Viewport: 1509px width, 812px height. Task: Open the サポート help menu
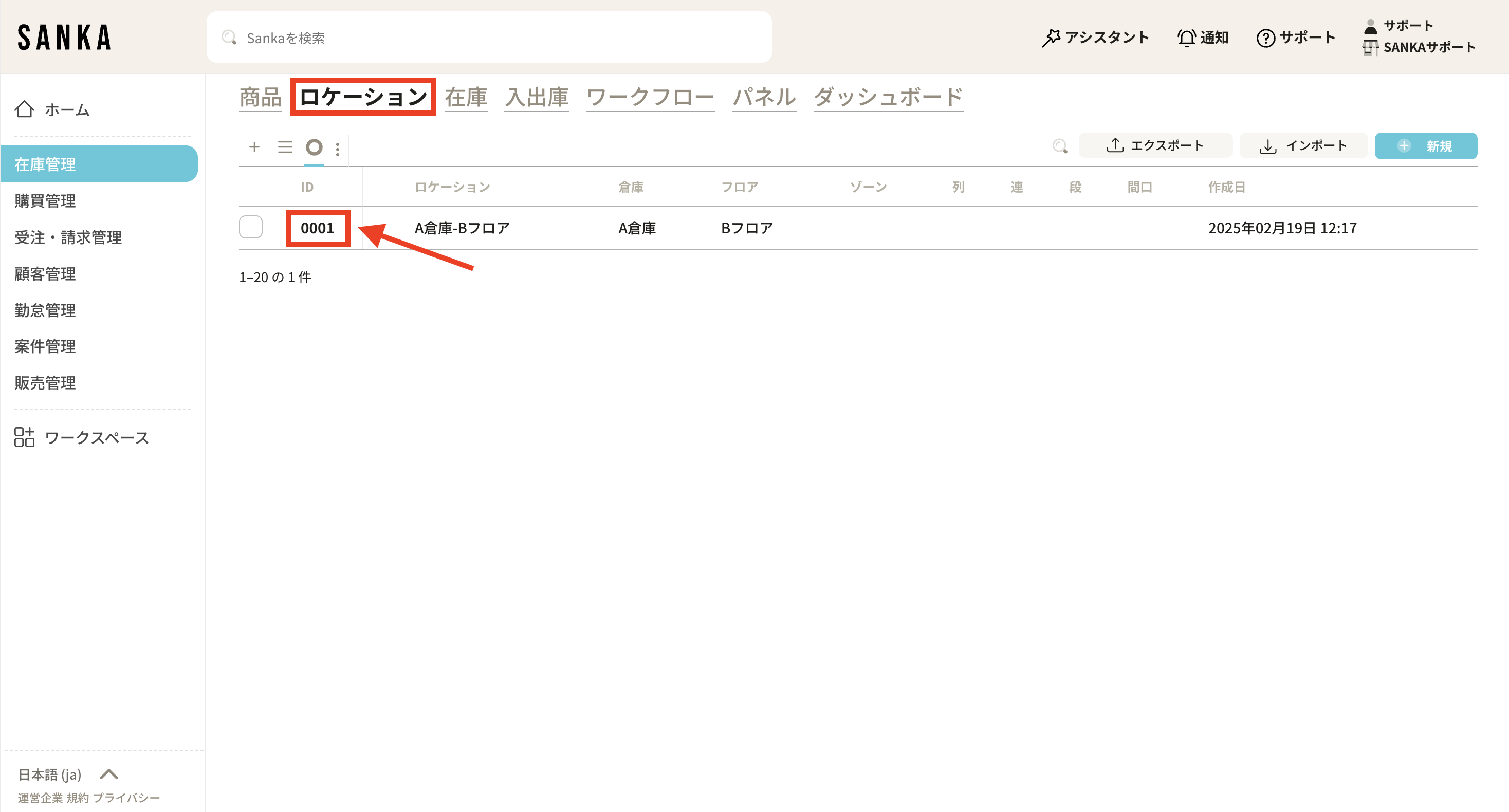click(1296, 38)
